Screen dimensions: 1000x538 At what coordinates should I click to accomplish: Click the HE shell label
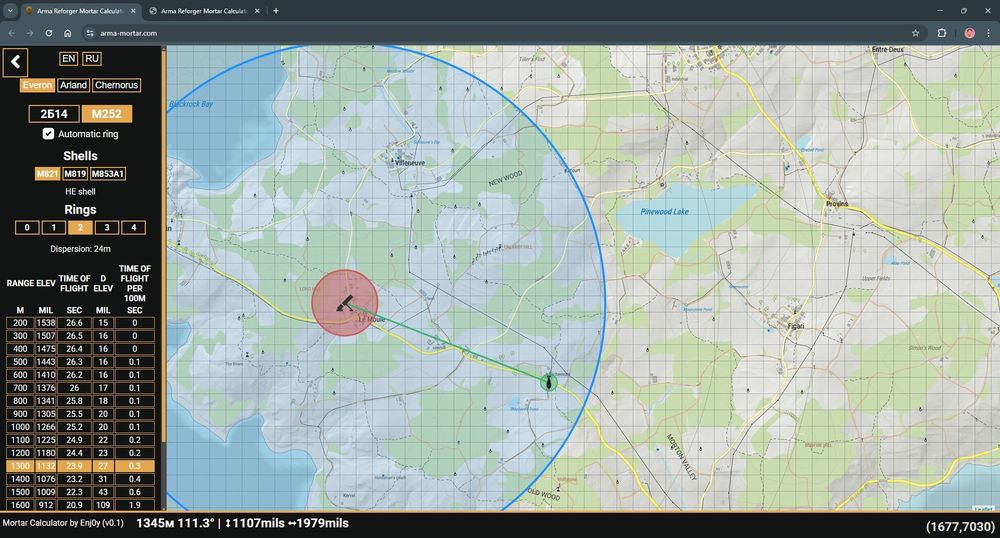[80, 191]
